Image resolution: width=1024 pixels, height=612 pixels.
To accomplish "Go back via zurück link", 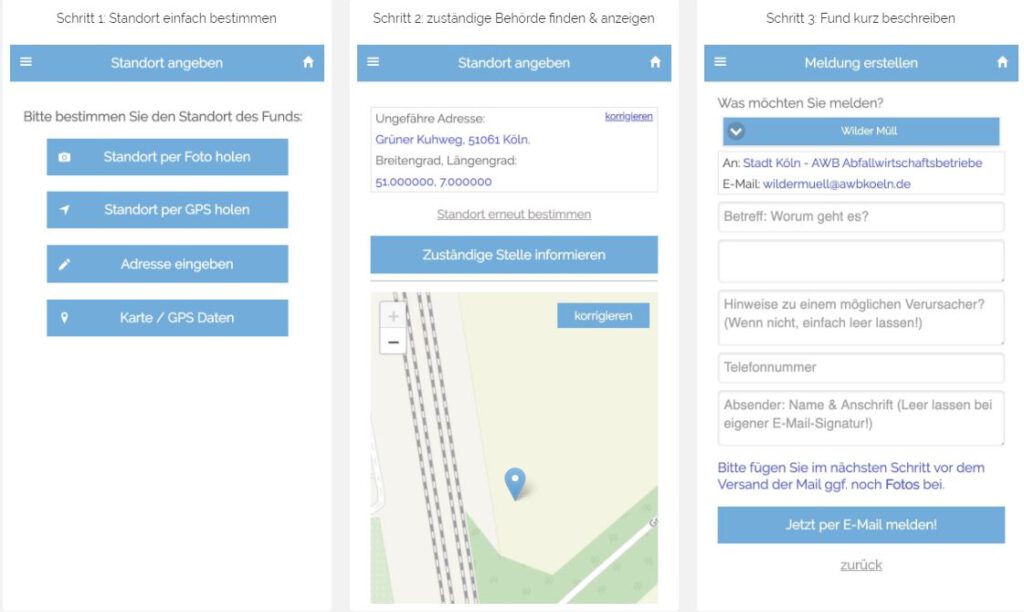I will click(x=860, y=565).
